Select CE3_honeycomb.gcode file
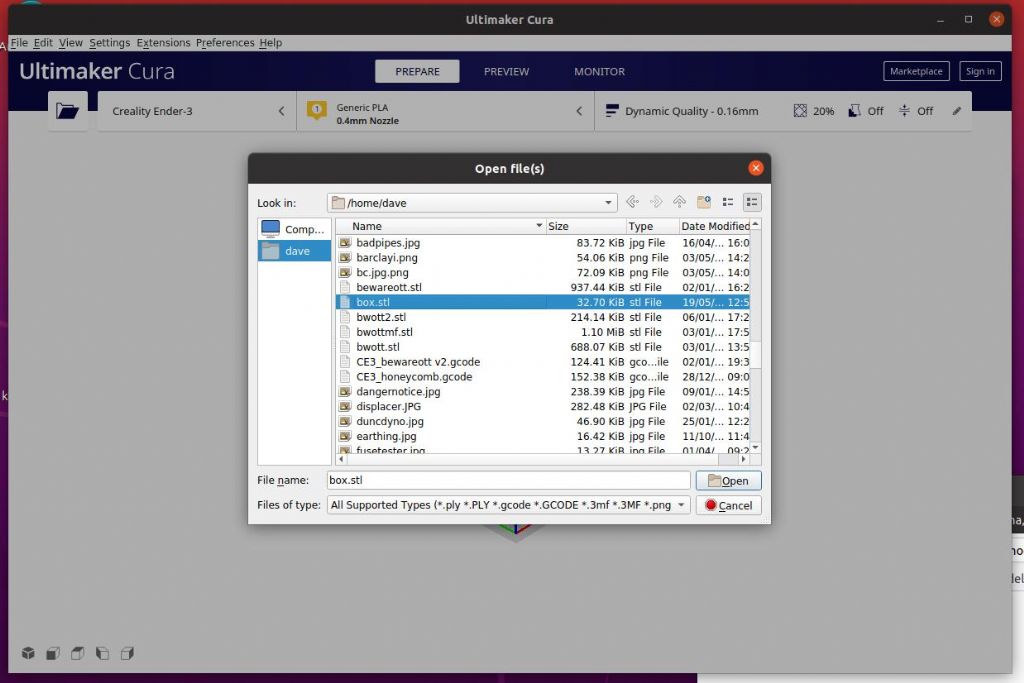This screenshot has width=1024, height=683. (x=543, y=377)
